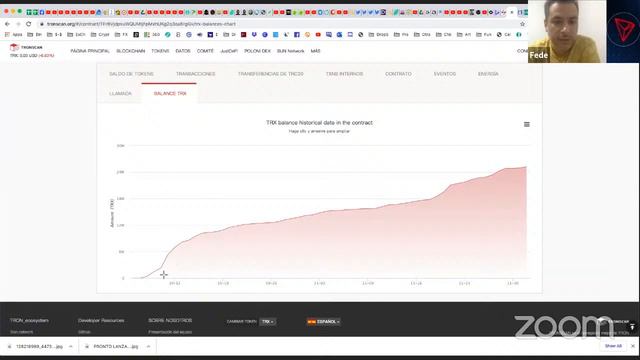Open the COMITÉ navigation menu
The image size is (640, 360).
click(205, 51)
